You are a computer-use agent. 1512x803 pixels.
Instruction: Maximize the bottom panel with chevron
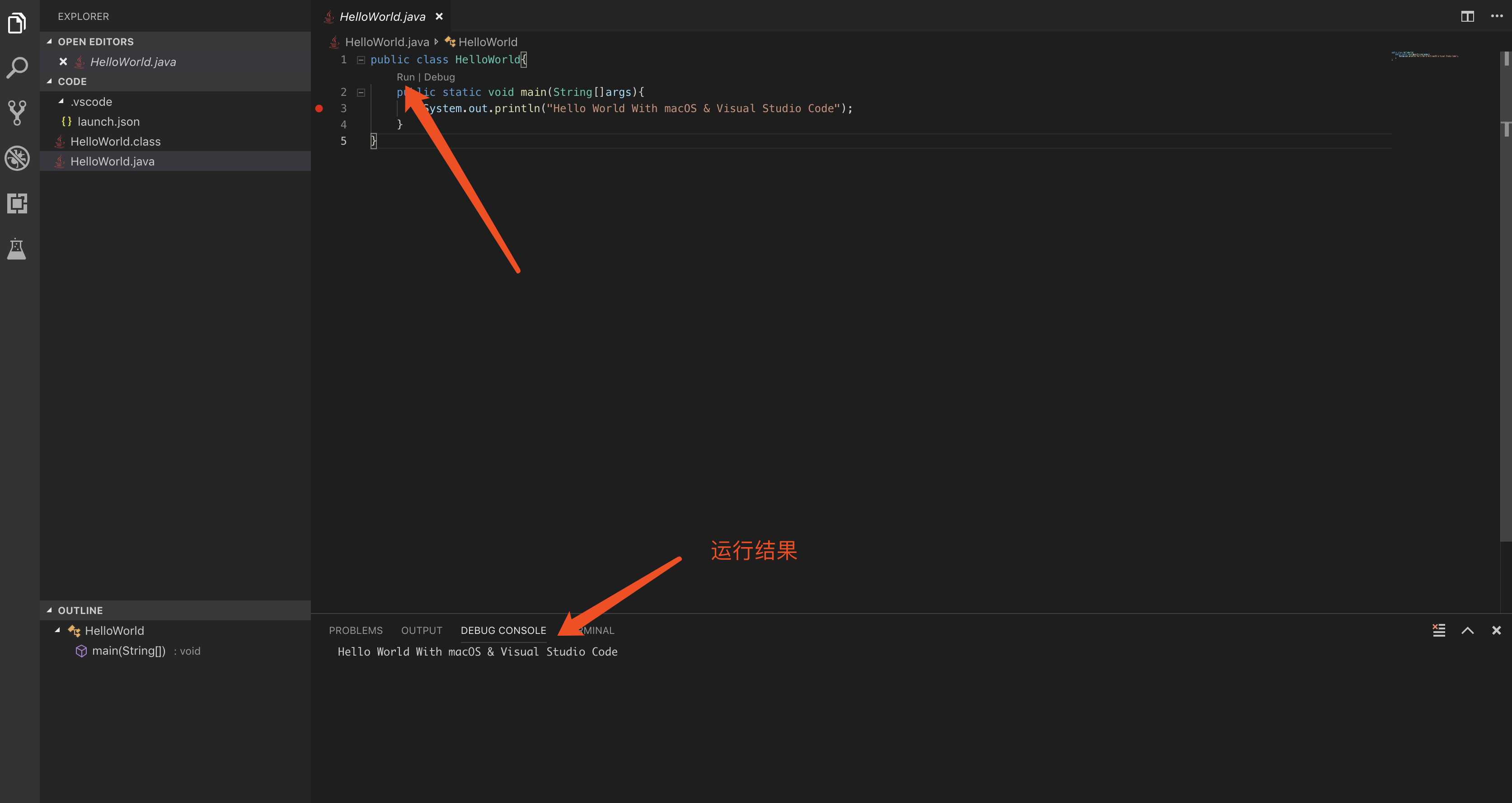[x=1467, y=630]
